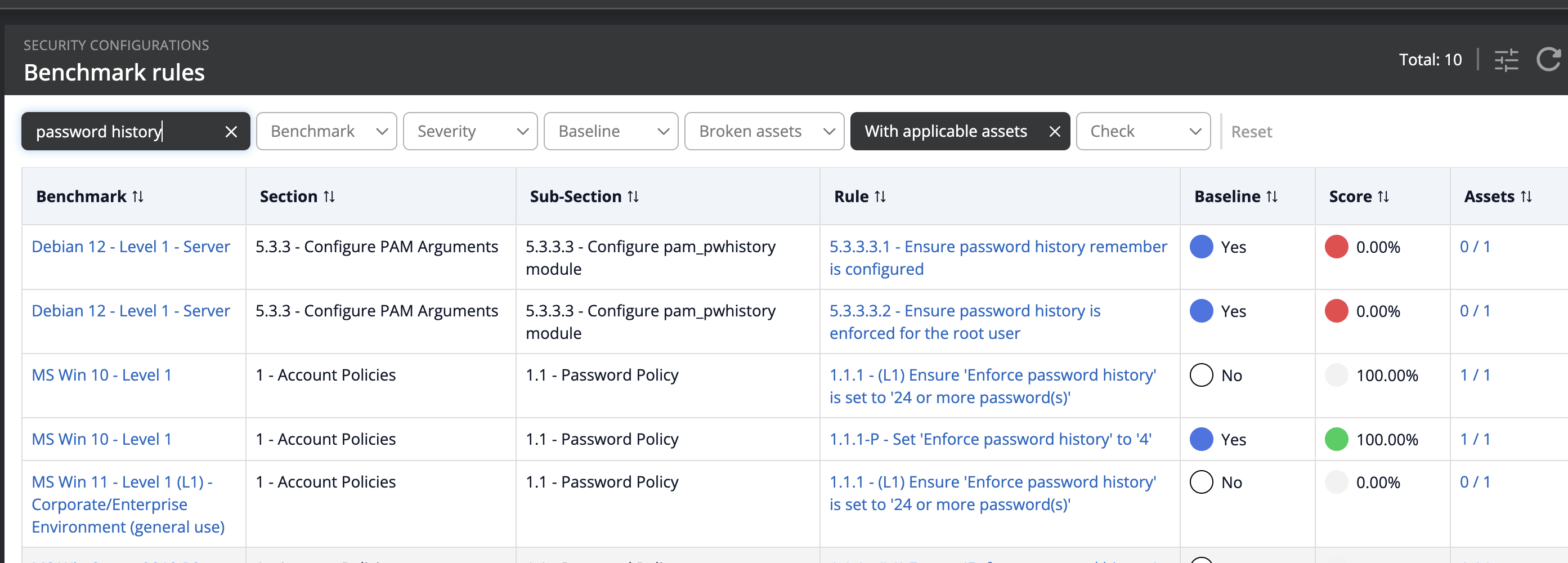Toggle baseline for MS Win 11 rule

pyautogui.click(x=1201, y=482)
